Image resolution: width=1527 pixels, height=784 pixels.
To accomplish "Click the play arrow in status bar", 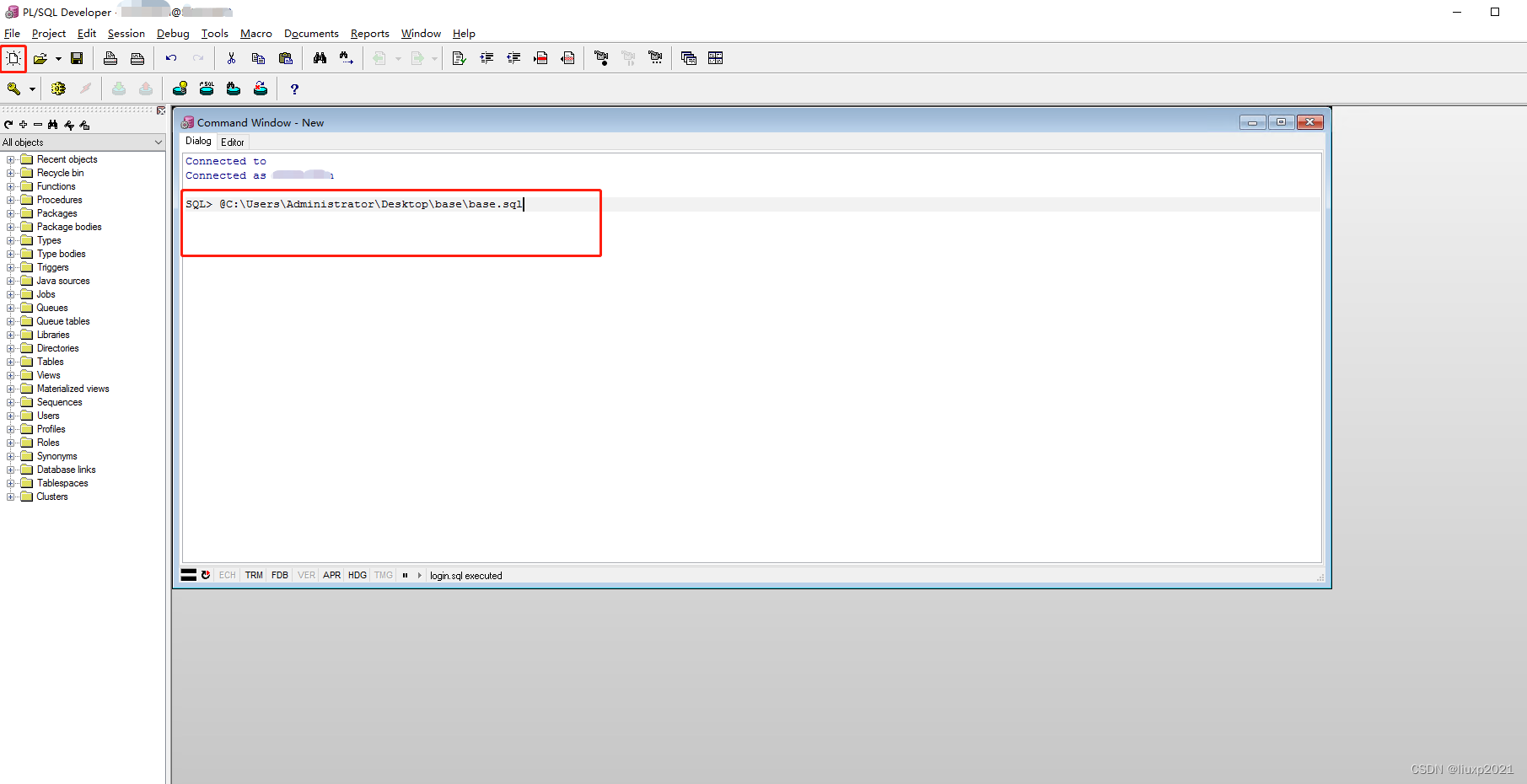I will pos(419,576).
